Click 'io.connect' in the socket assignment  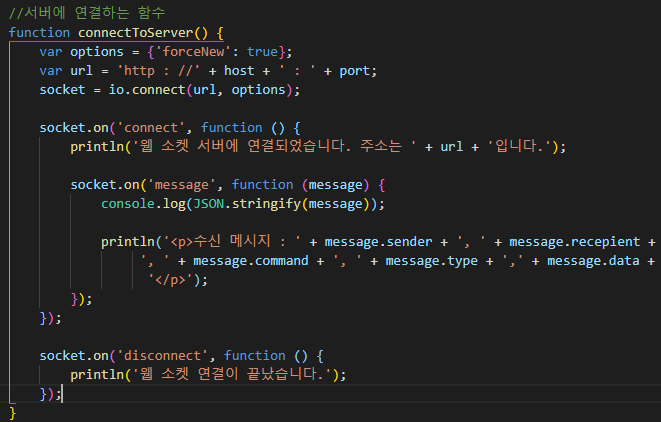pos(147,90)
